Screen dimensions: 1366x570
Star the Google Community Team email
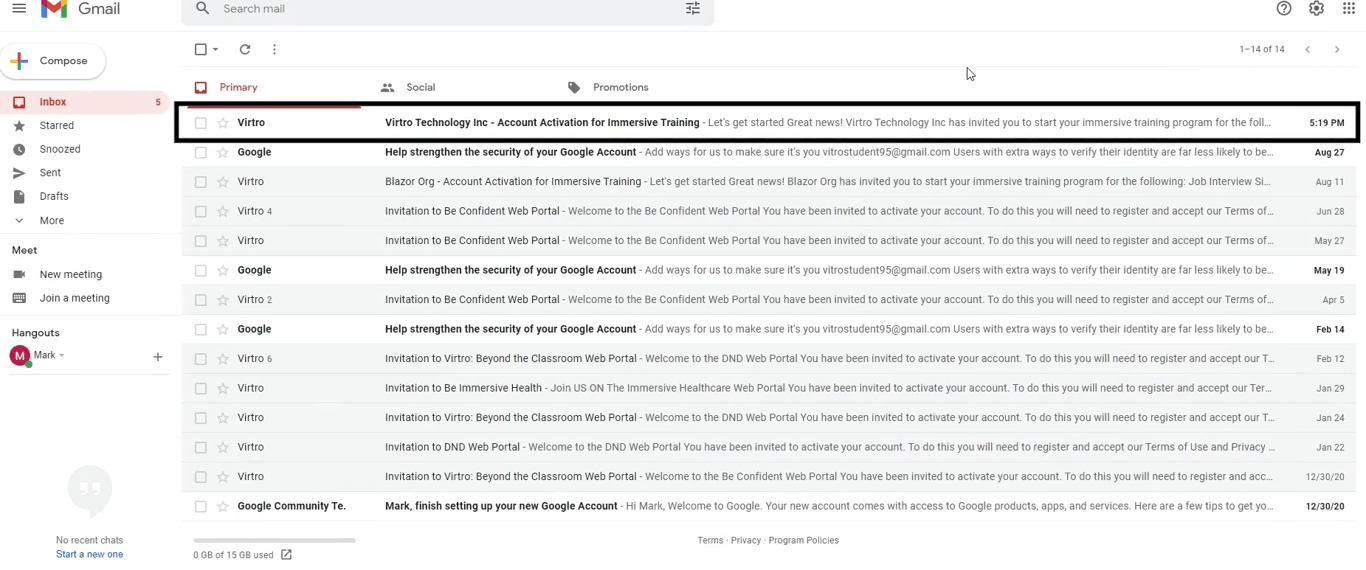point(223,507)
